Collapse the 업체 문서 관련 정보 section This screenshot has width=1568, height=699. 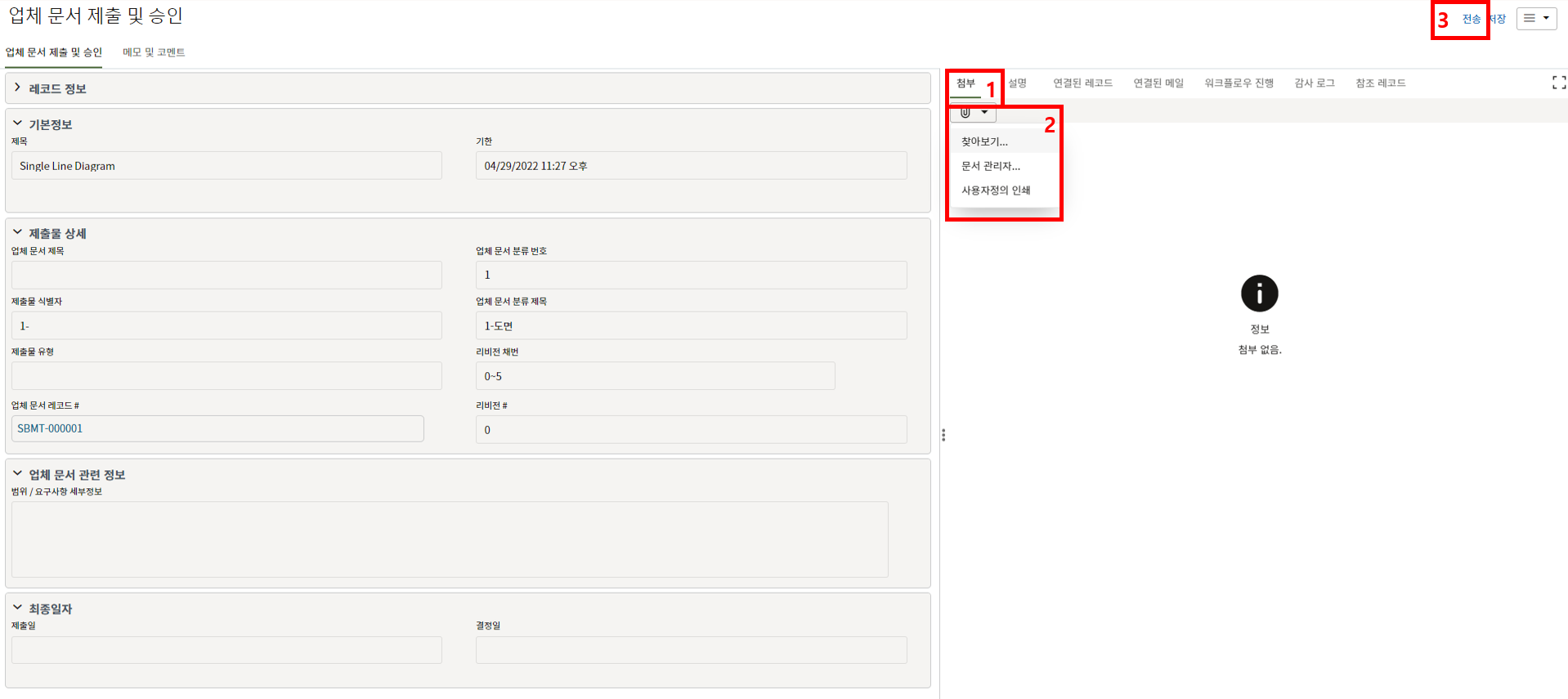tap(18, 474)
